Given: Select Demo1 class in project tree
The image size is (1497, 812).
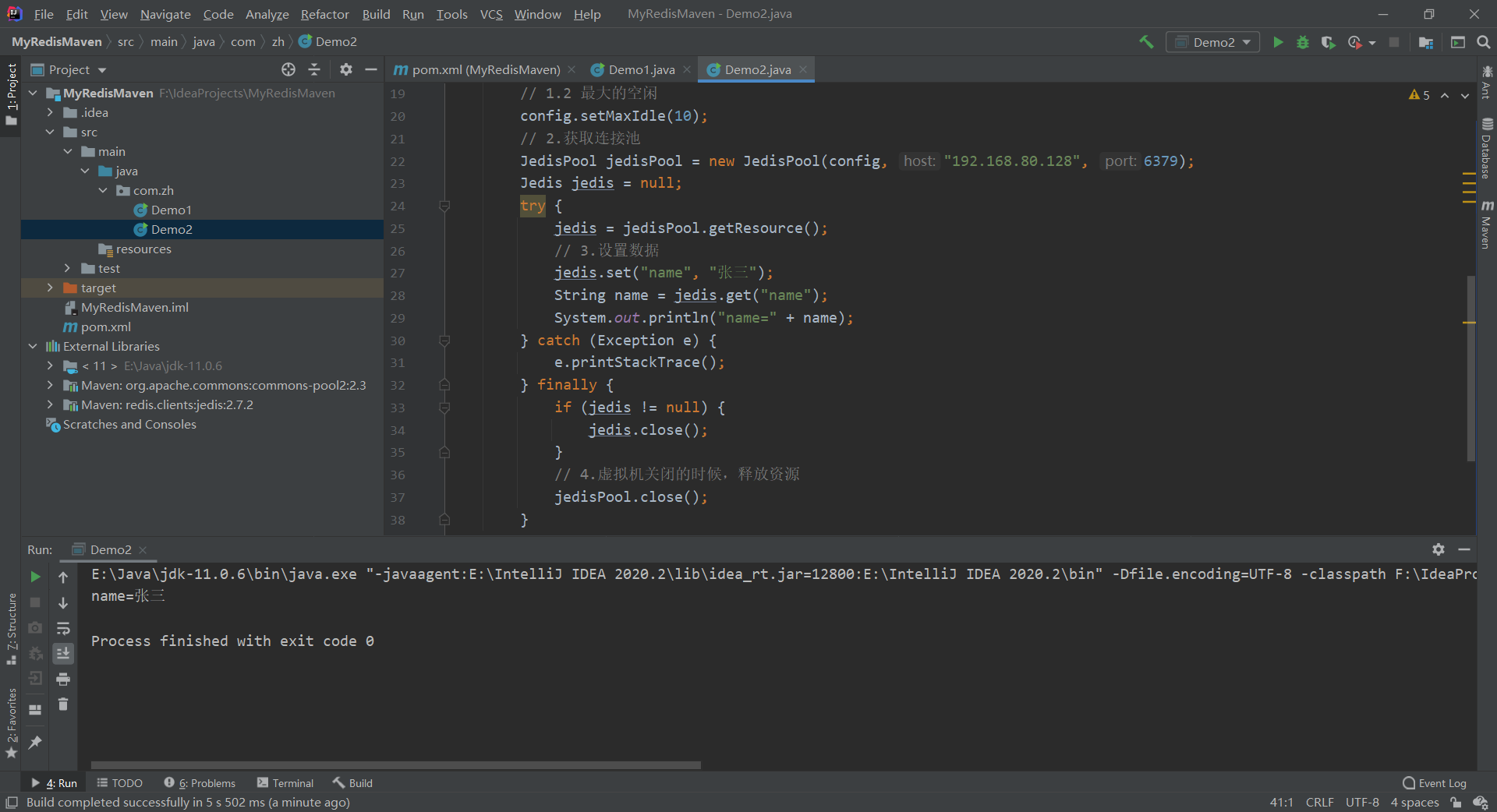Looking at the screenshot, I should tap(171, 210).
